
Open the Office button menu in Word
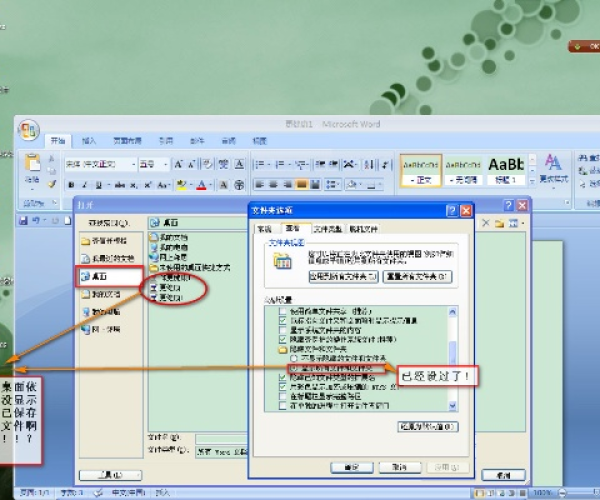click(29, 130)
